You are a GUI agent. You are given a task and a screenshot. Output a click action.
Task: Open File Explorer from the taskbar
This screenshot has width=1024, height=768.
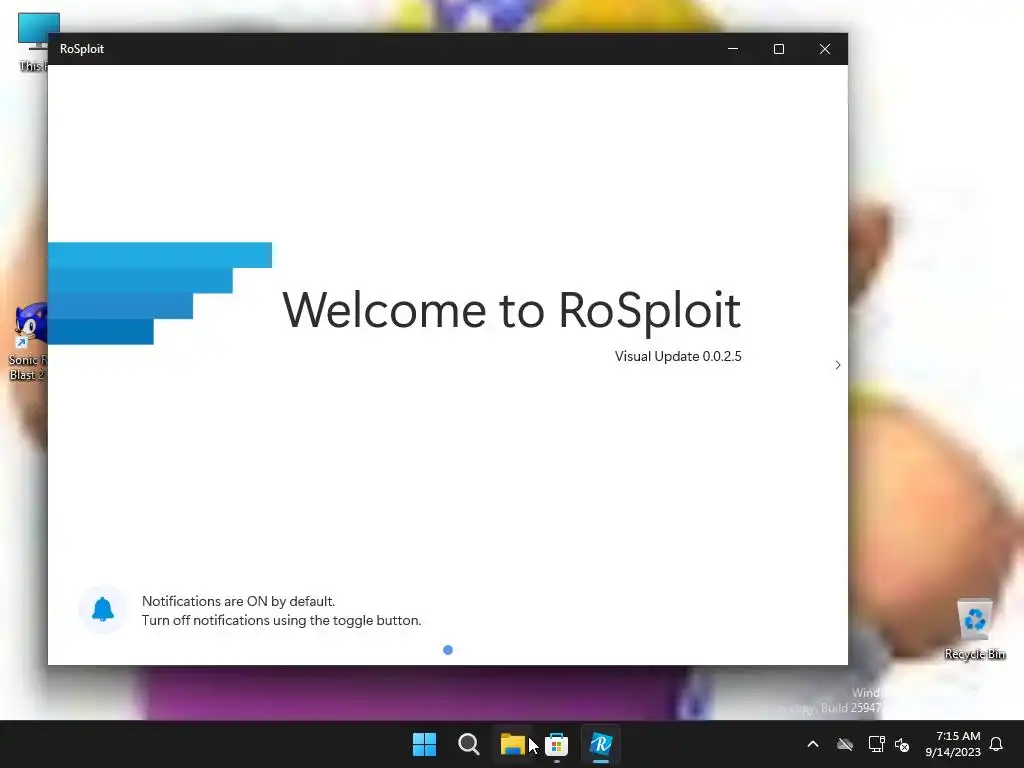coord(513,744)
